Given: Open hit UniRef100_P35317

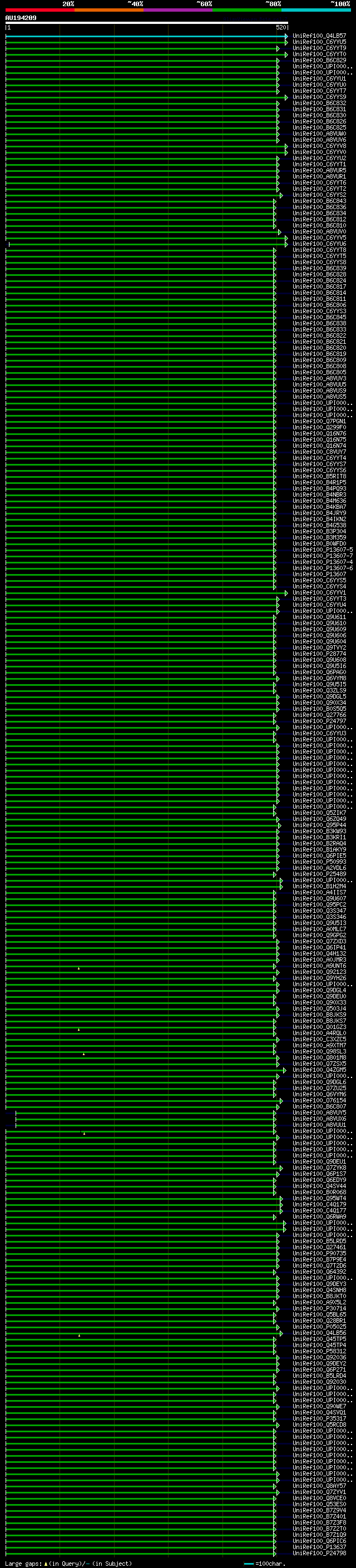Looking at the screenshot, I should 319,1418.
